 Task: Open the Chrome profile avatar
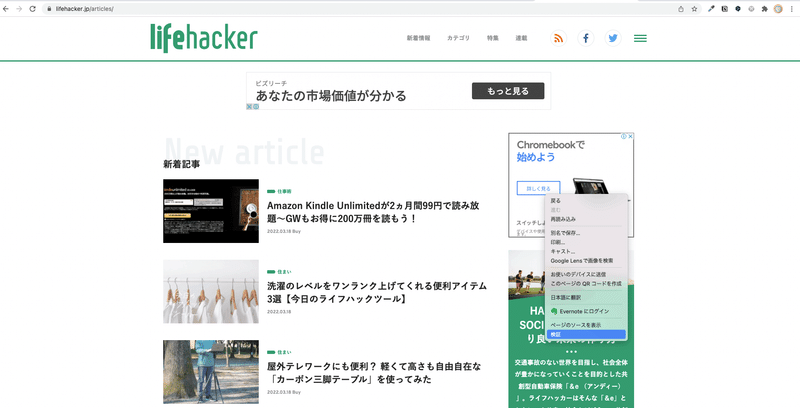[778, 9]
